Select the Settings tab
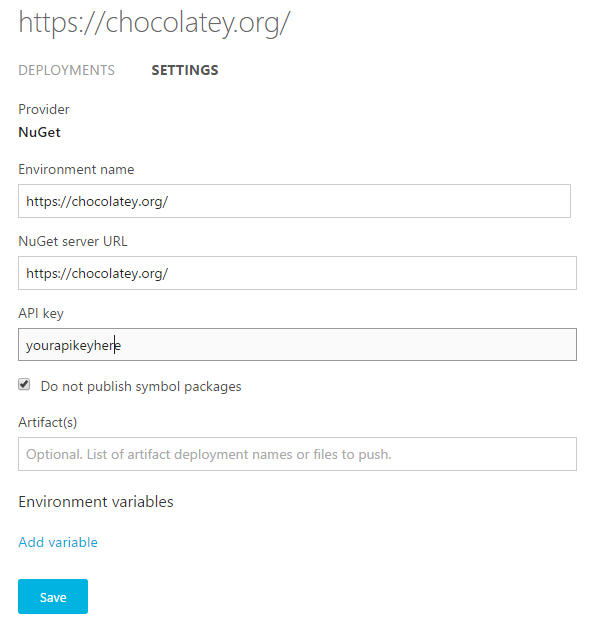Image resolution: width=608 pixels, height=630 pixels. (185, 70)
